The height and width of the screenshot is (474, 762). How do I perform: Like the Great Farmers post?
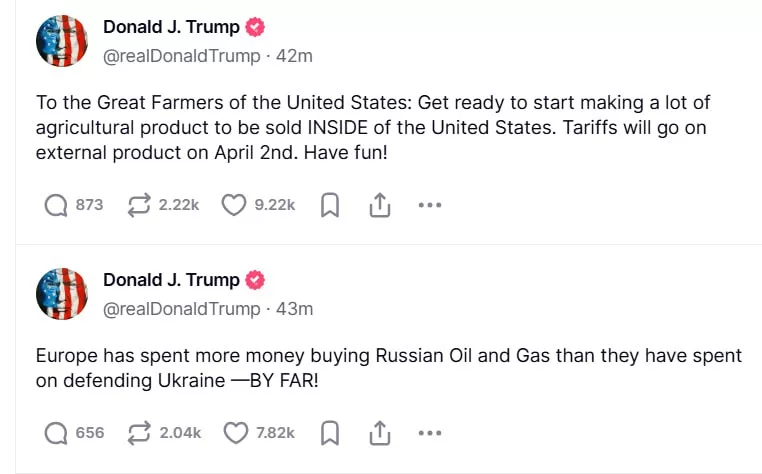233,205
